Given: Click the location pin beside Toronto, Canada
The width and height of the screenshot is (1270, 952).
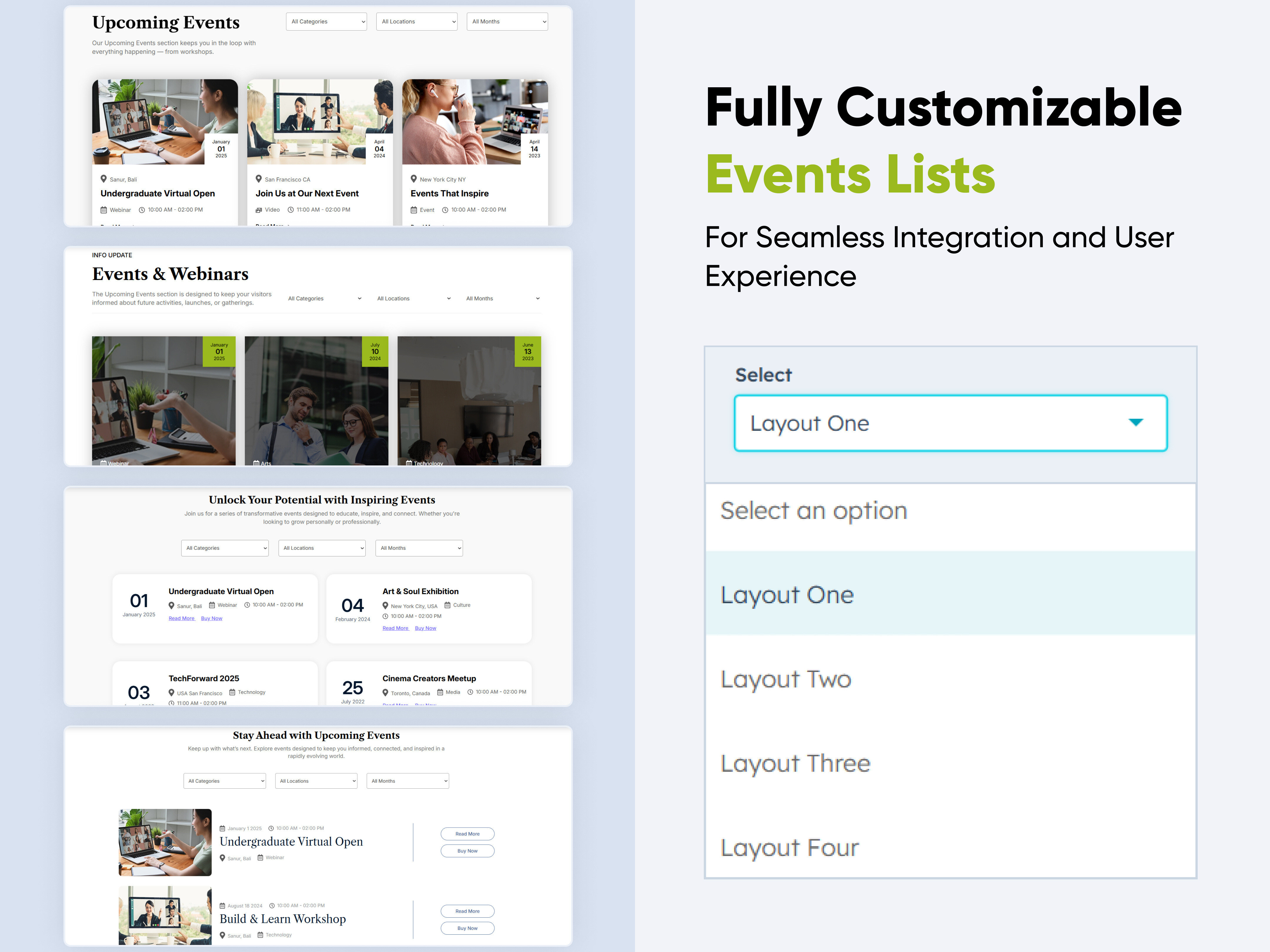Looking at the screenshot, I should pos(386,693).
